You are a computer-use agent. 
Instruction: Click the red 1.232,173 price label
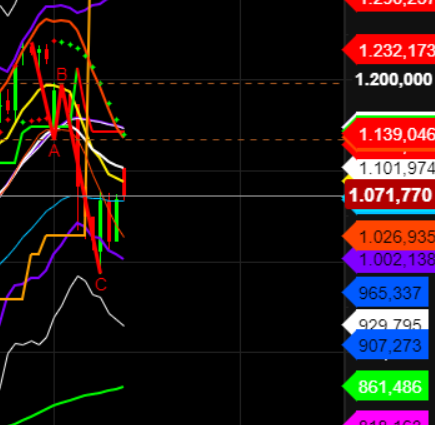coord(390,50)
